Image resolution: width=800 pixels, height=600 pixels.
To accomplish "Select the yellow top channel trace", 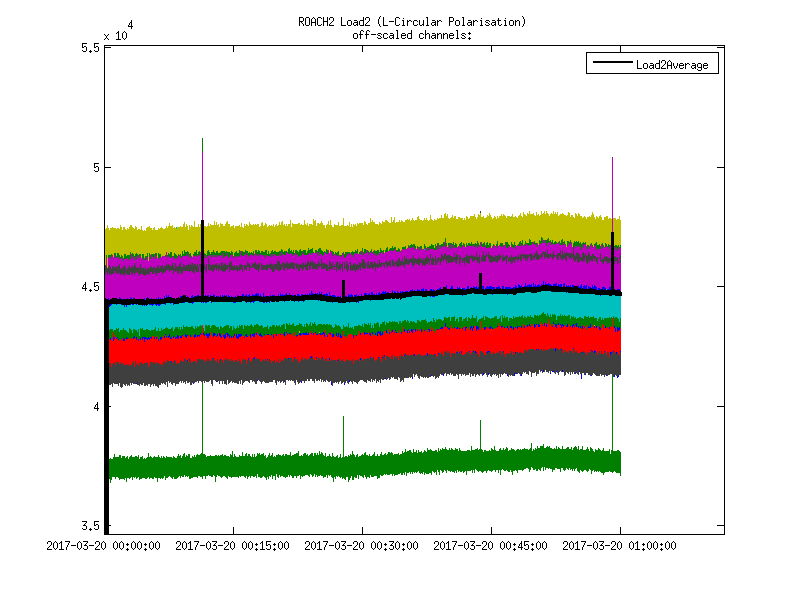I will tap(400, 233).
